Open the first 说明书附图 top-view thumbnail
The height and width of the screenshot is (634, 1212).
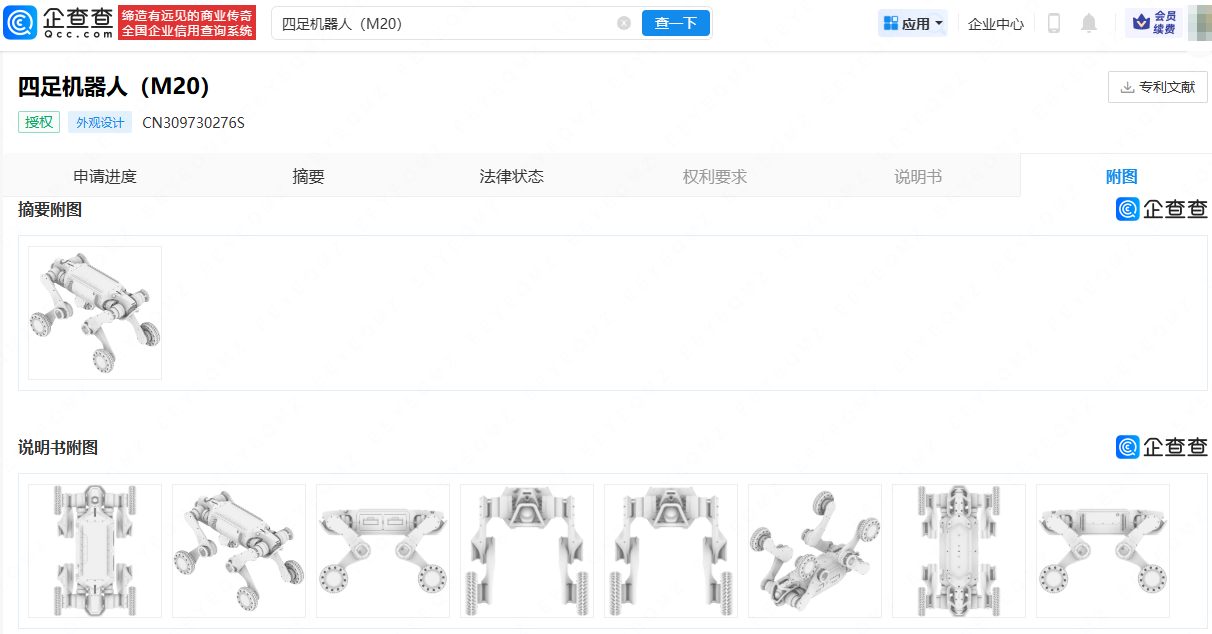[x=95, y=551]
